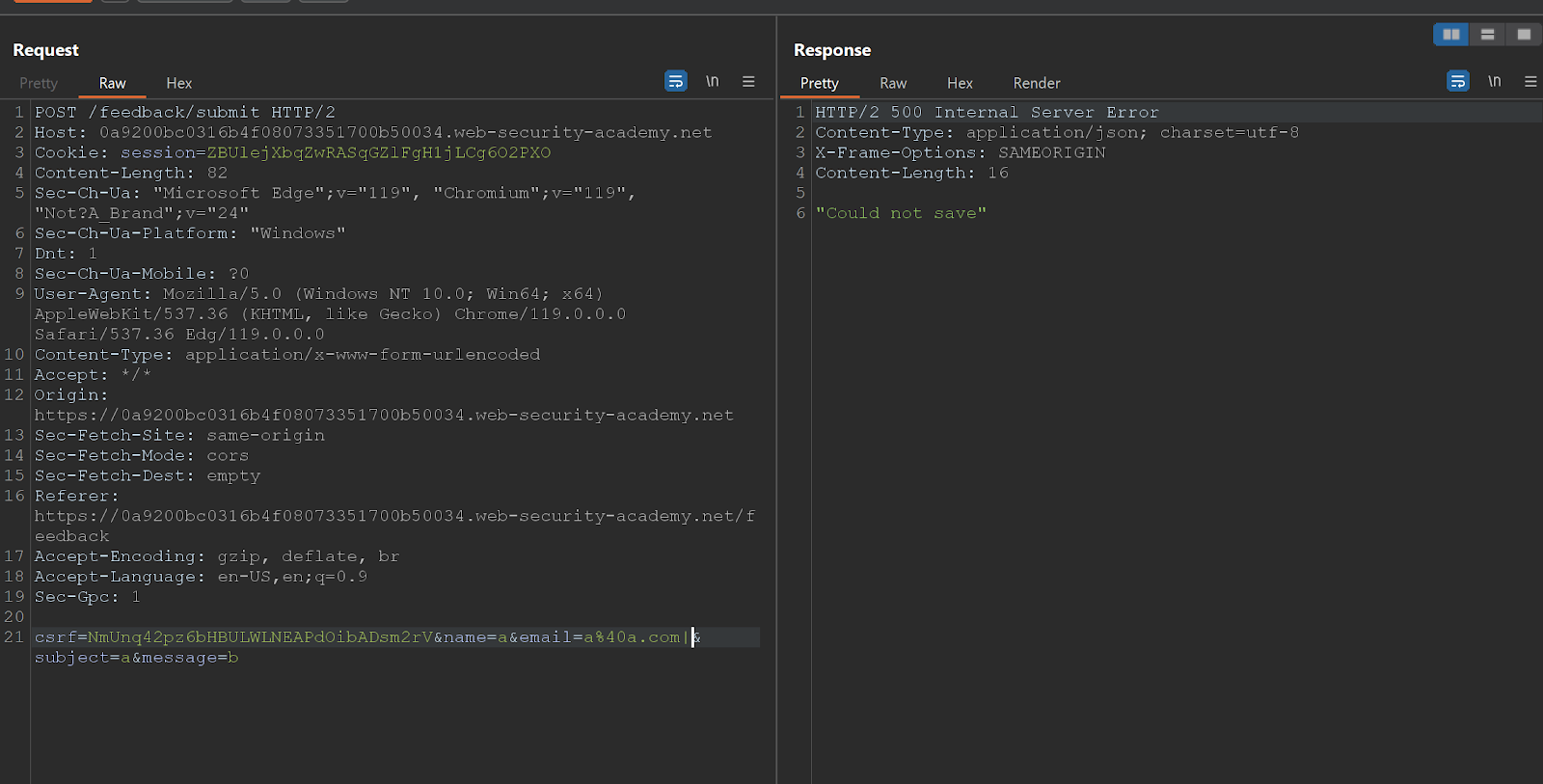This screenshot has height=784, width=1543.
Task: Switch Request view to Pretty tab
Action: [39, 84]
